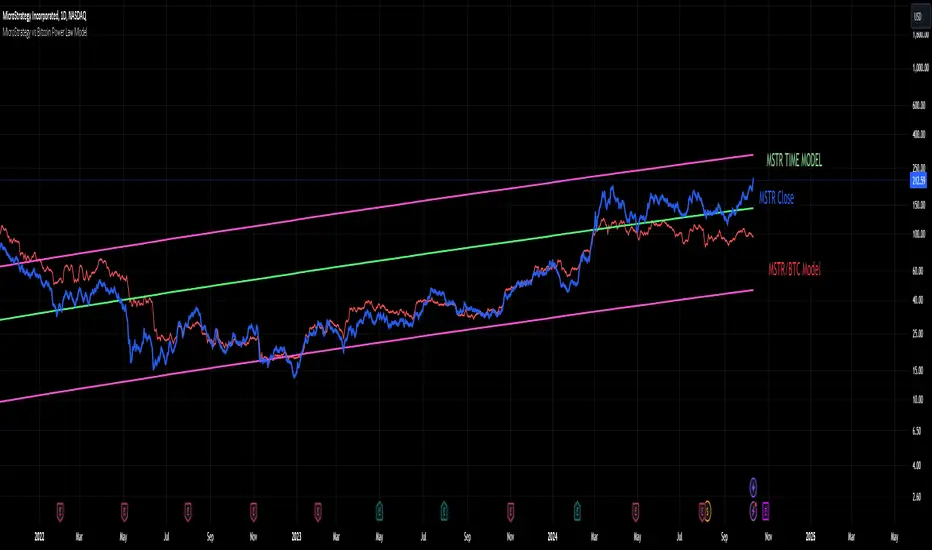Click the green August 2023 earnings marker
Viewport: 932px width, 550px height.
pyautogui.click(x=443, y=511)
